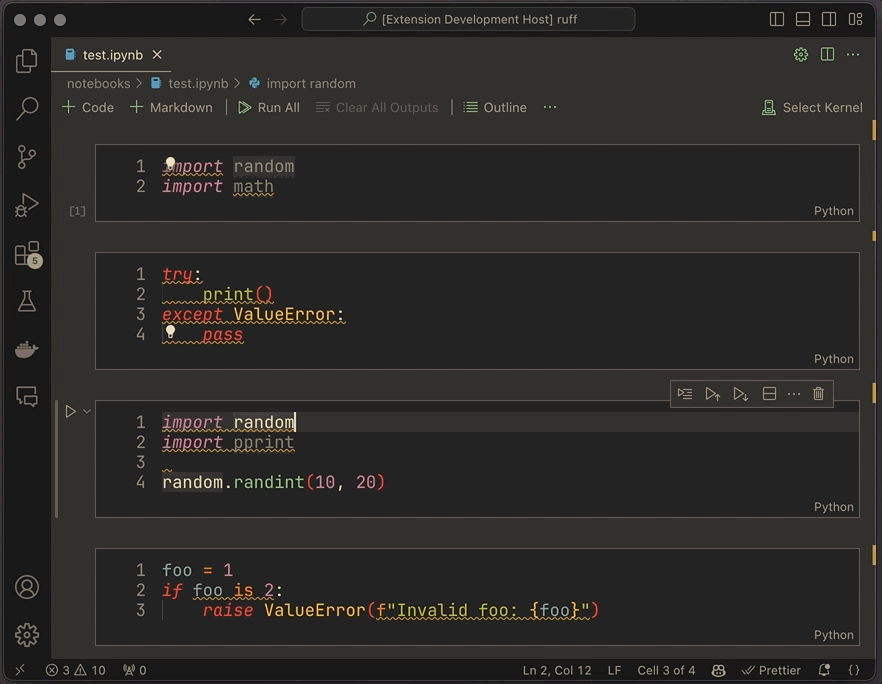The width and height of the screenshot is (882, 684).
Task: Change Python language of foo cell
Action: [833, 634]
